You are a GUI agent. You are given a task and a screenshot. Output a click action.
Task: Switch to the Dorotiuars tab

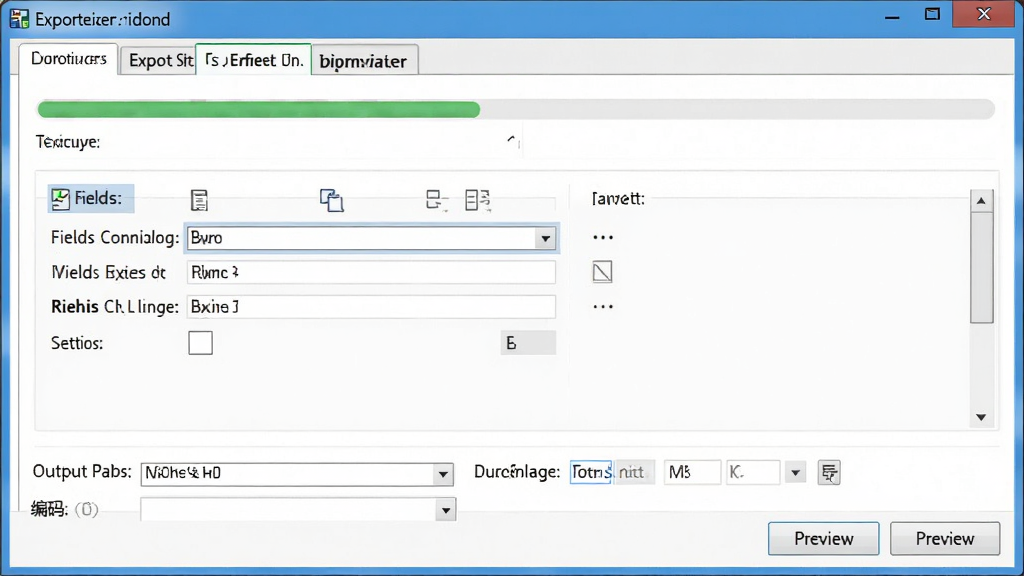pyautogui.click(x=69, y=59)
